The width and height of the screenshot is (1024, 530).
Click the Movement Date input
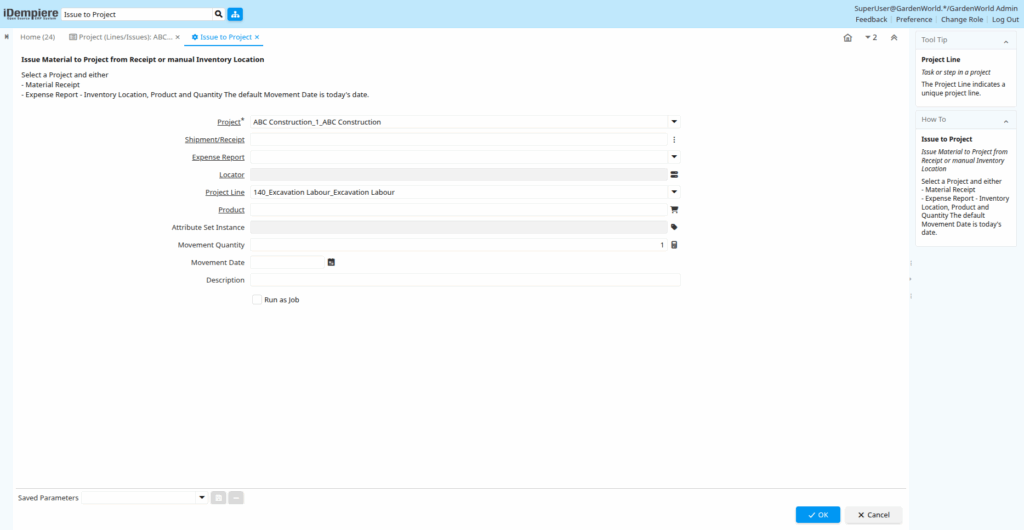point(287,262)
